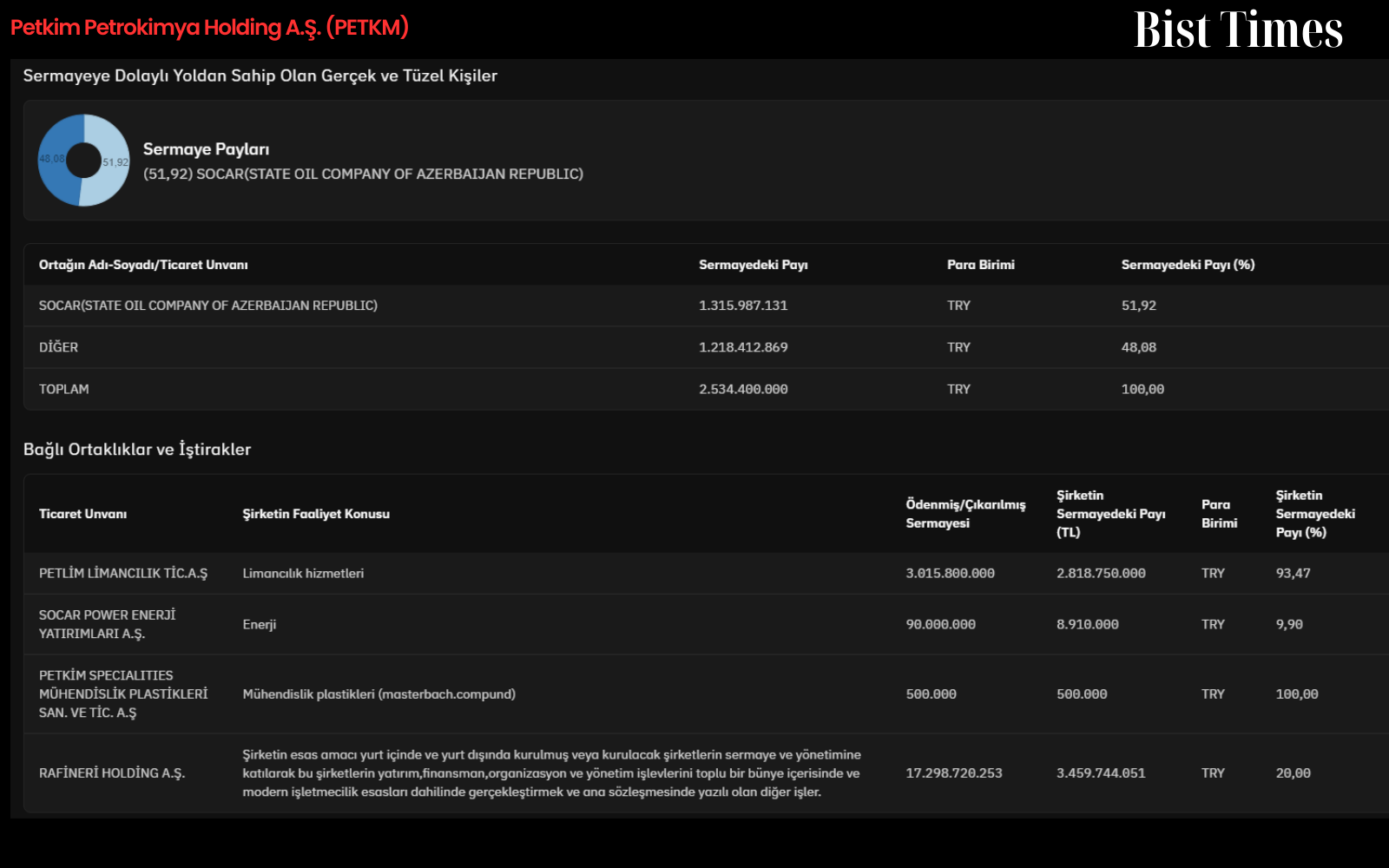Select the SOCAR shareholder row

coord(706,306)
